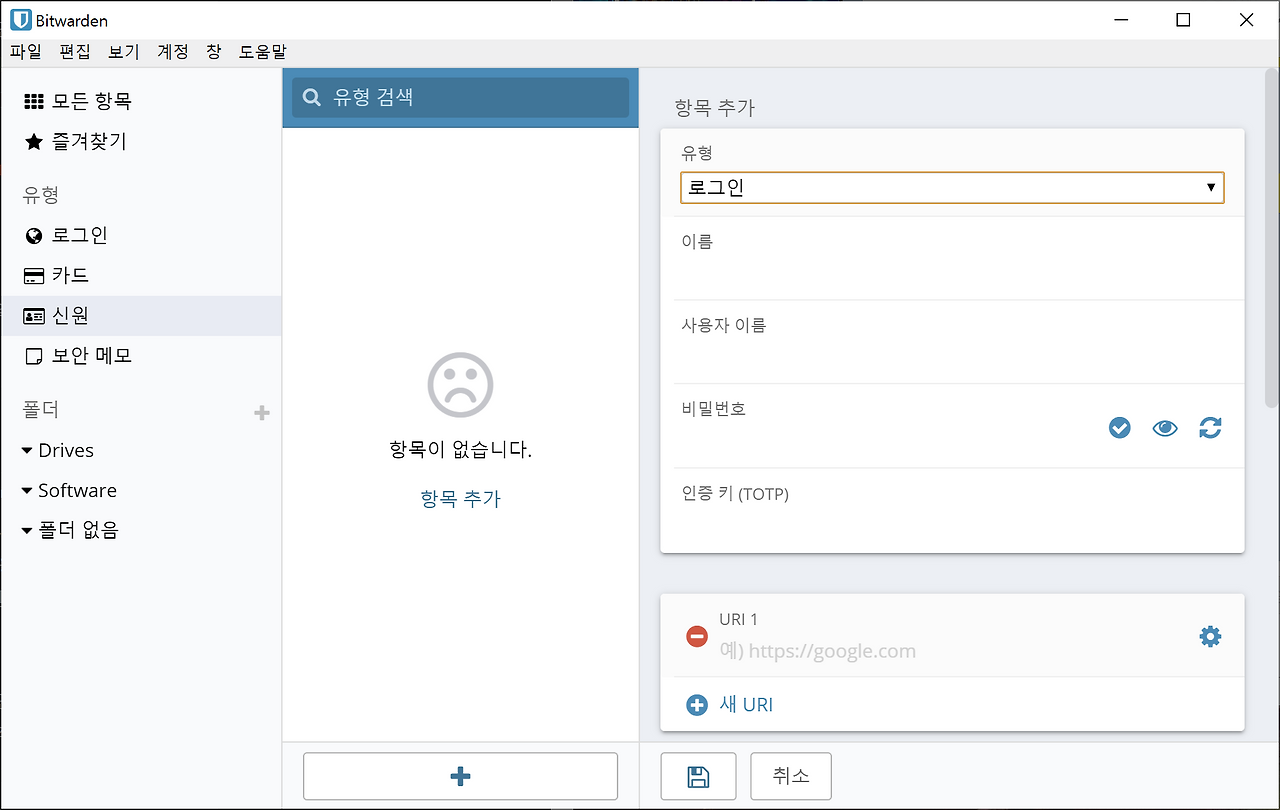Click the 인증 키 (TOTP) field

[952, 510]
